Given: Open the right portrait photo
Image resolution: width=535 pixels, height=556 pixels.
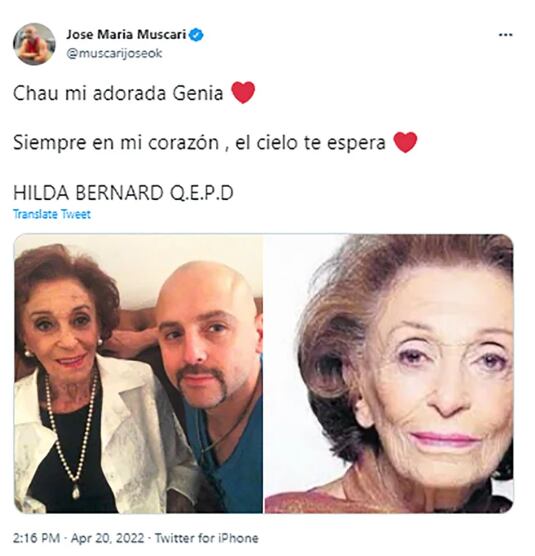Looking at the screenshot, I should pos(389,373).
